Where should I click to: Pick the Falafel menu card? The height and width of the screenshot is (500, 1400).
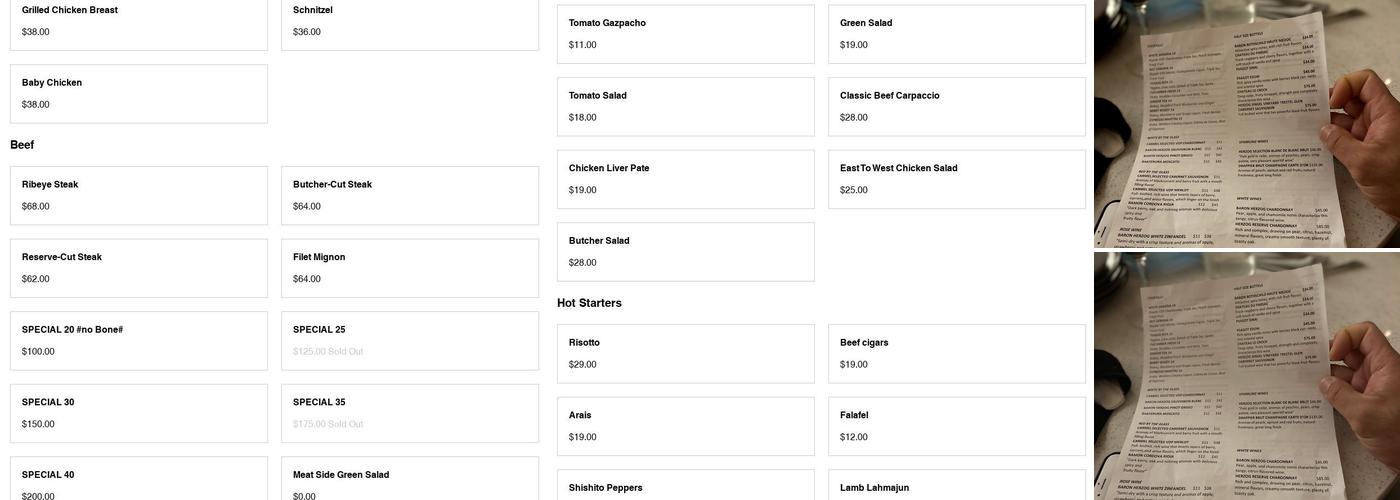[x=957, y=426]
